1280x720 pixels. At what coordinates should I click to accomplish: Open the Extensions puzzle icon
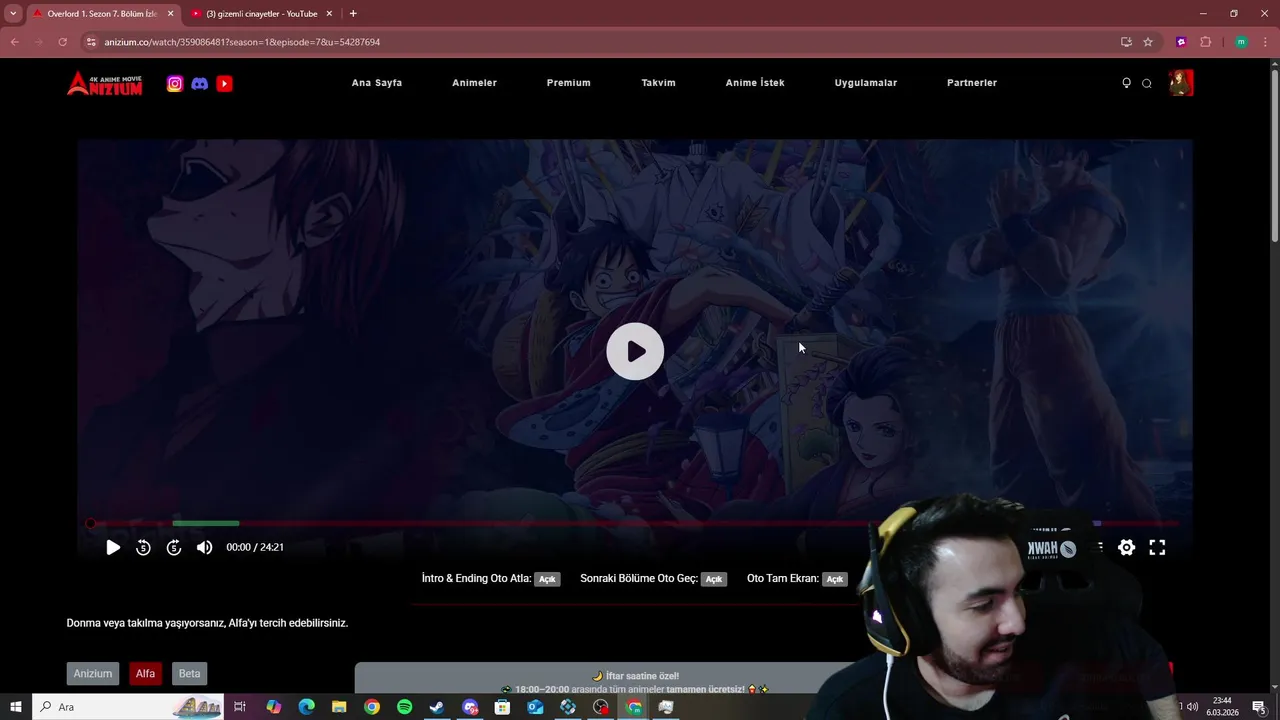pos(1205,42)
